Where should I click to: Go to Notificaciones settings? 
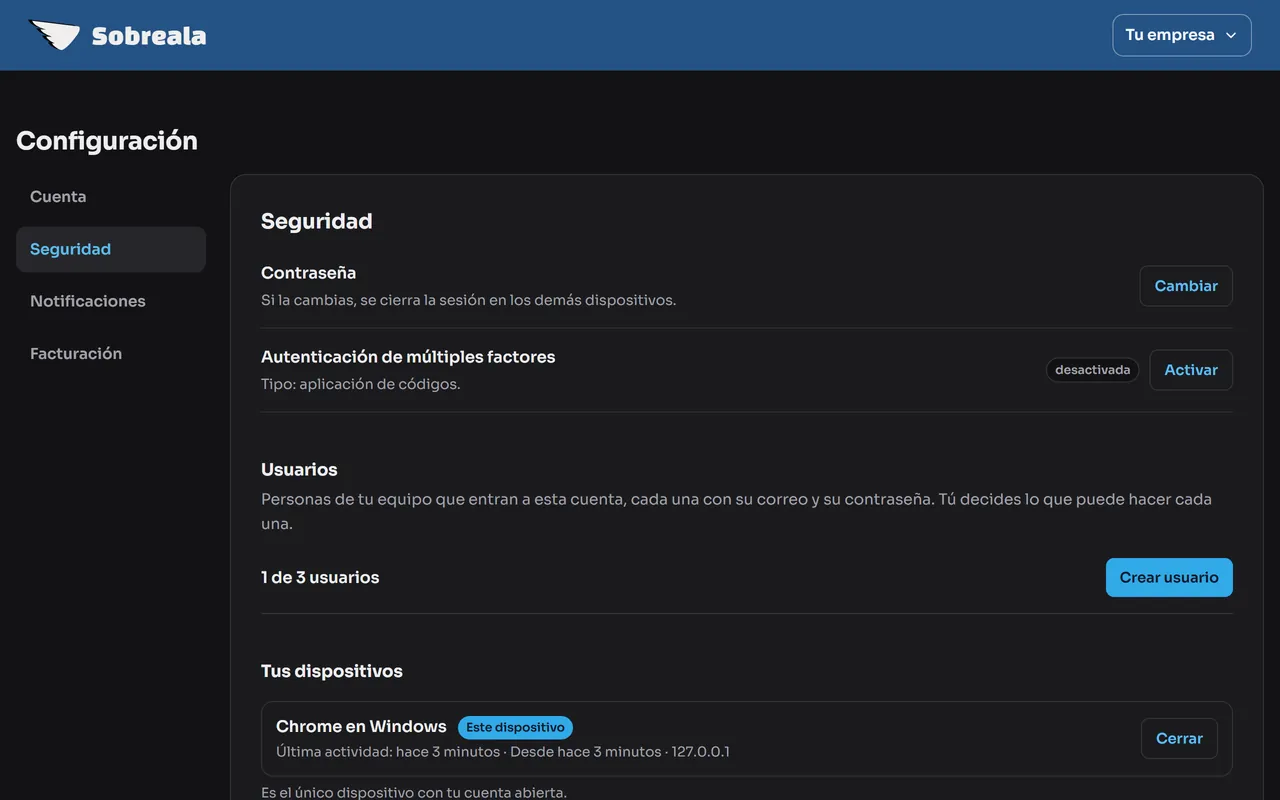coord(111,301)
